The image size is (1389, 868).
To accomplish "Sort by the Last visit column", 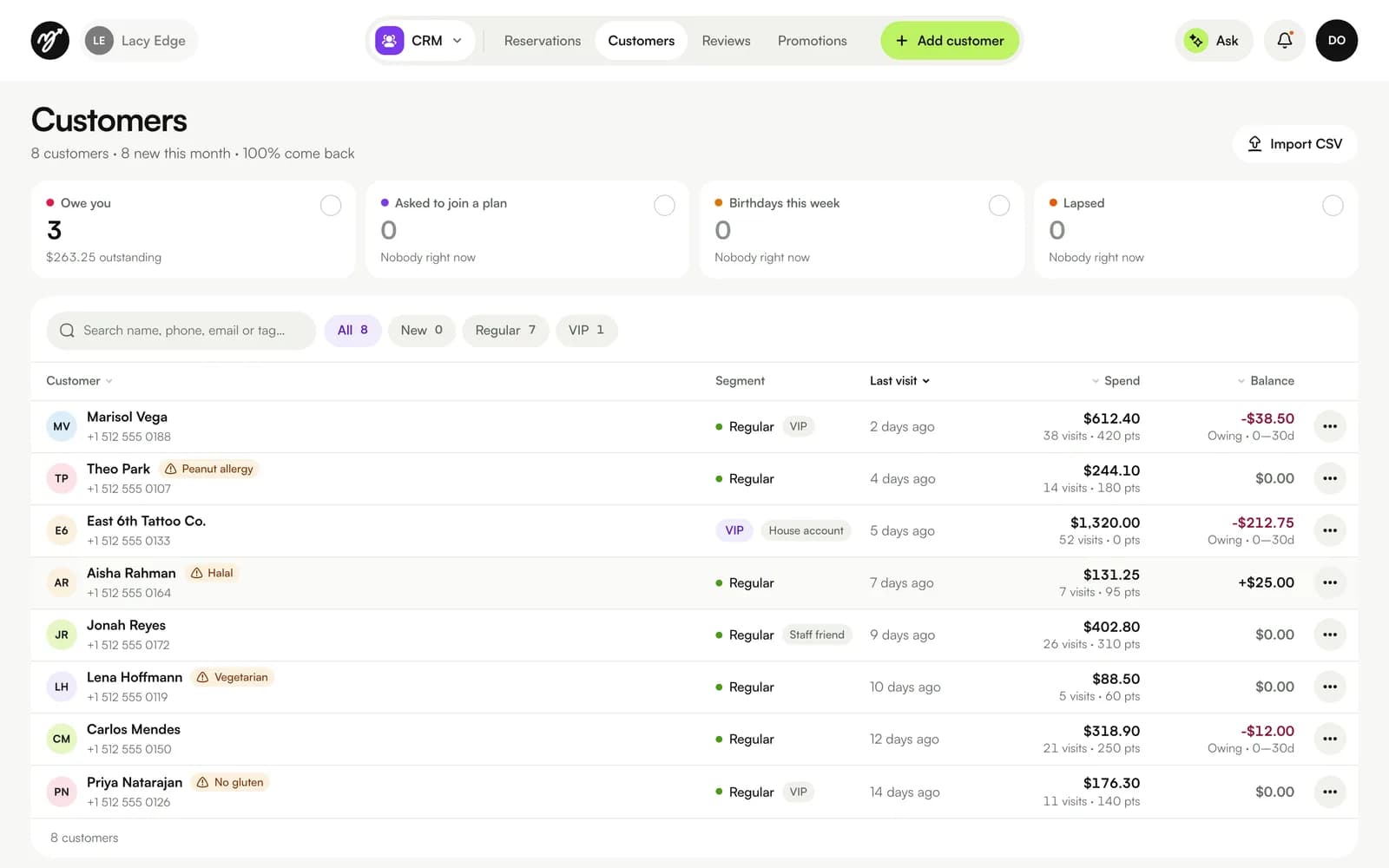I will click(x=899, y=381).
